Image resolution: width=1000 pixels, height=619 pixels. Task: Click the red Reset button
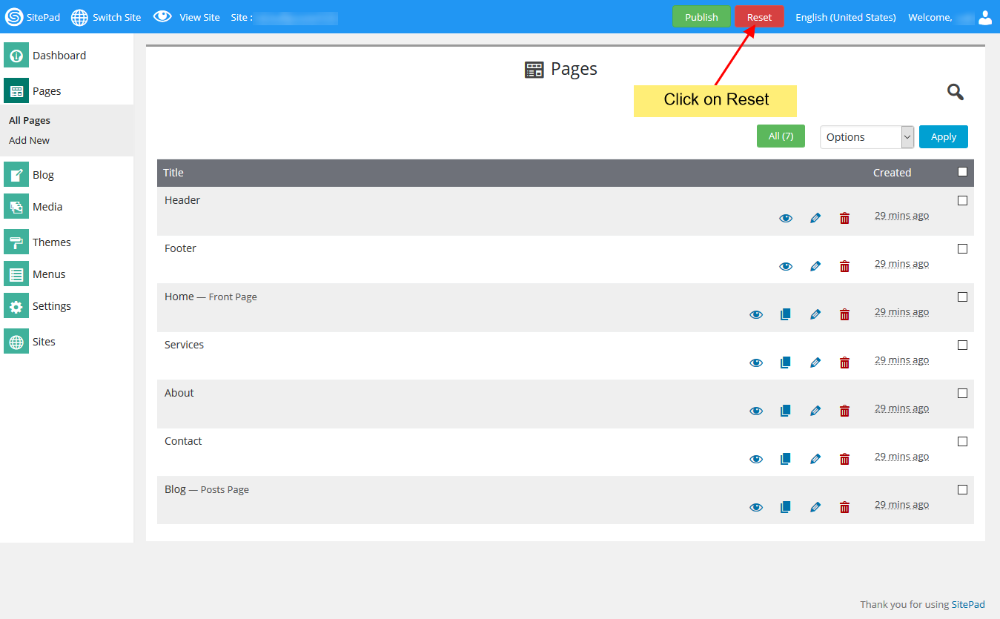click(x=759, y=17)
